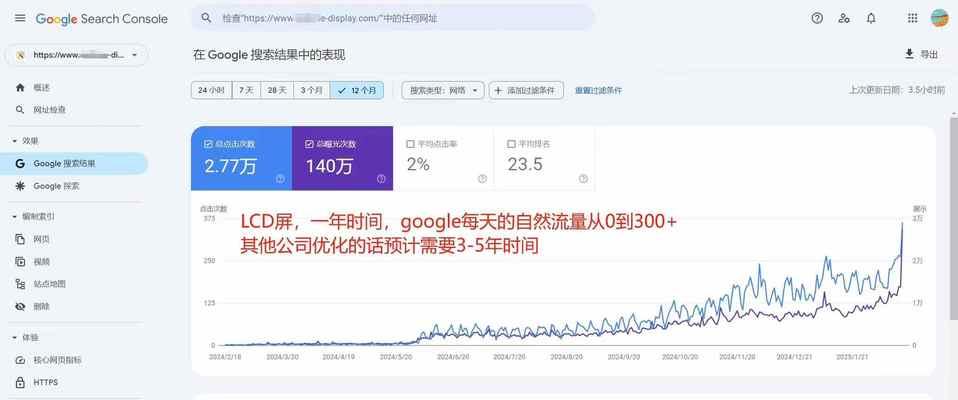Click the 导出 export label
Viewport: 958px width, 400px height.
pyautogui.click(x=929, y=54)
